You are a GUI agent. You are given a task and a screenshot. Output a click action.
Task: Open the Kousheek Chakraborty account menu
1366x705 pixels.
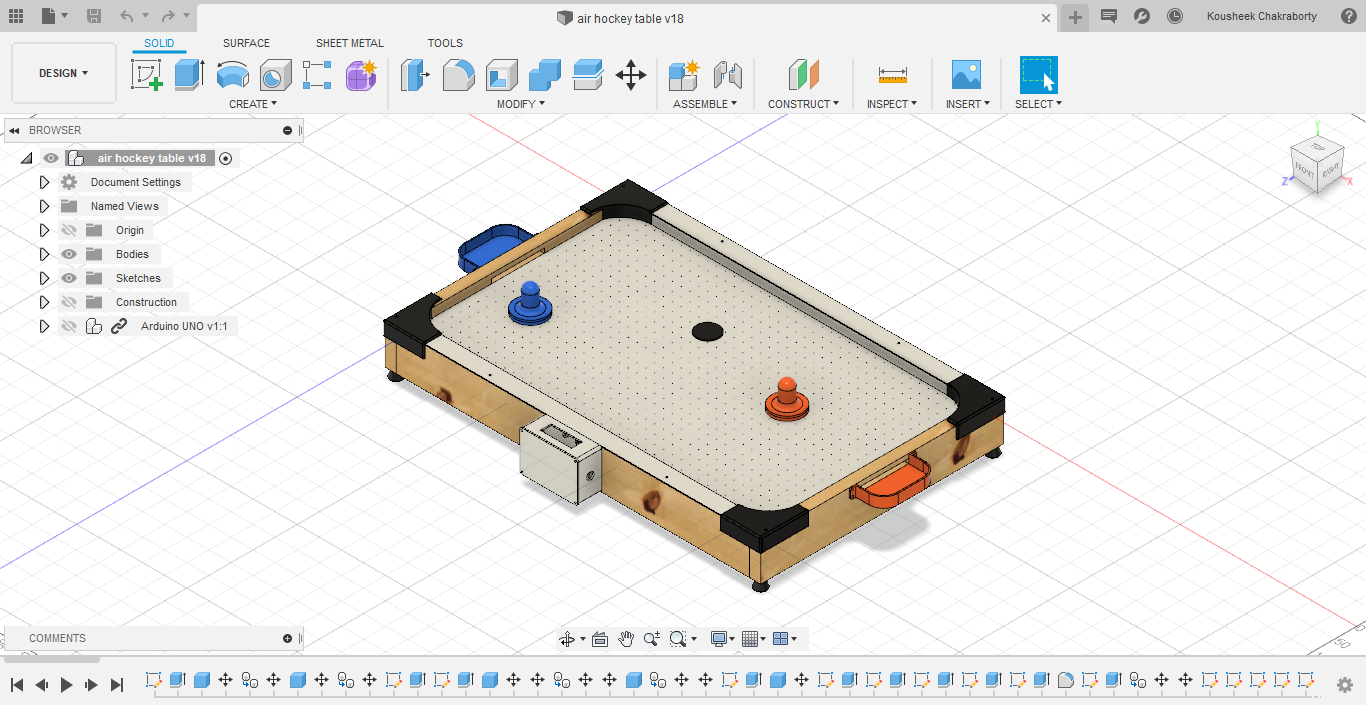pyautogui.click(x=1261, y=16)
